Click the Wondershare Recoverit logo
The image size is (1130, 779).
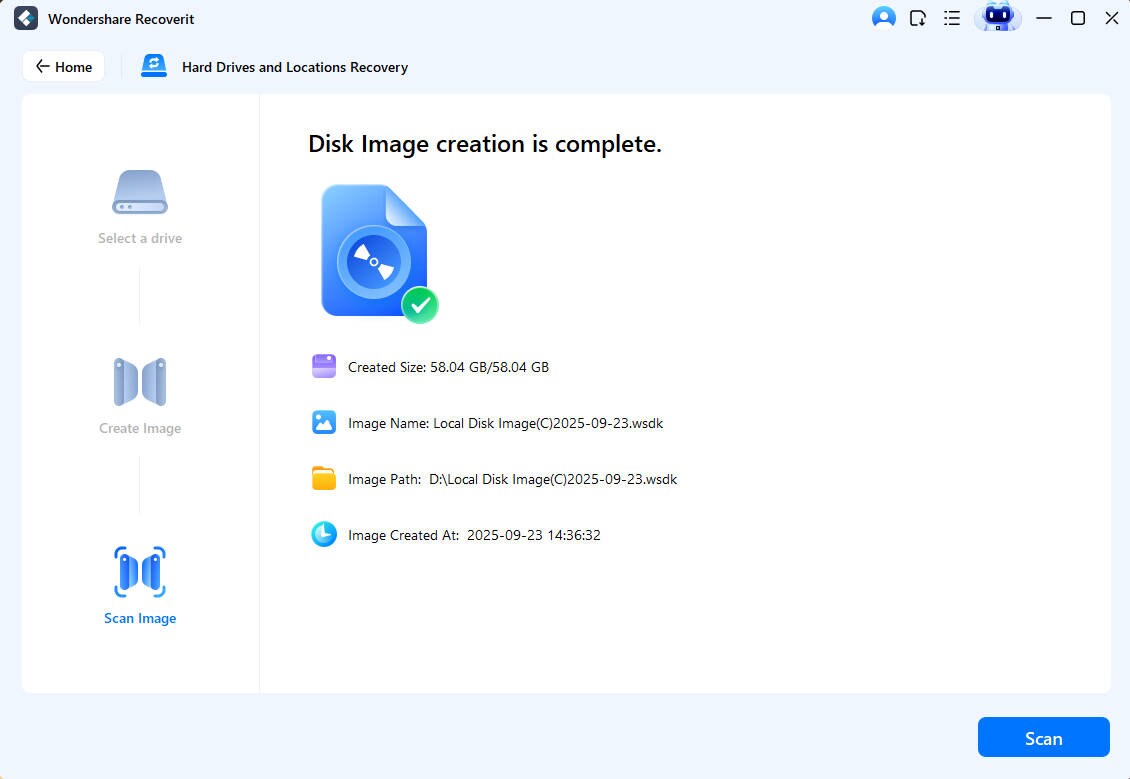point(24,18)
